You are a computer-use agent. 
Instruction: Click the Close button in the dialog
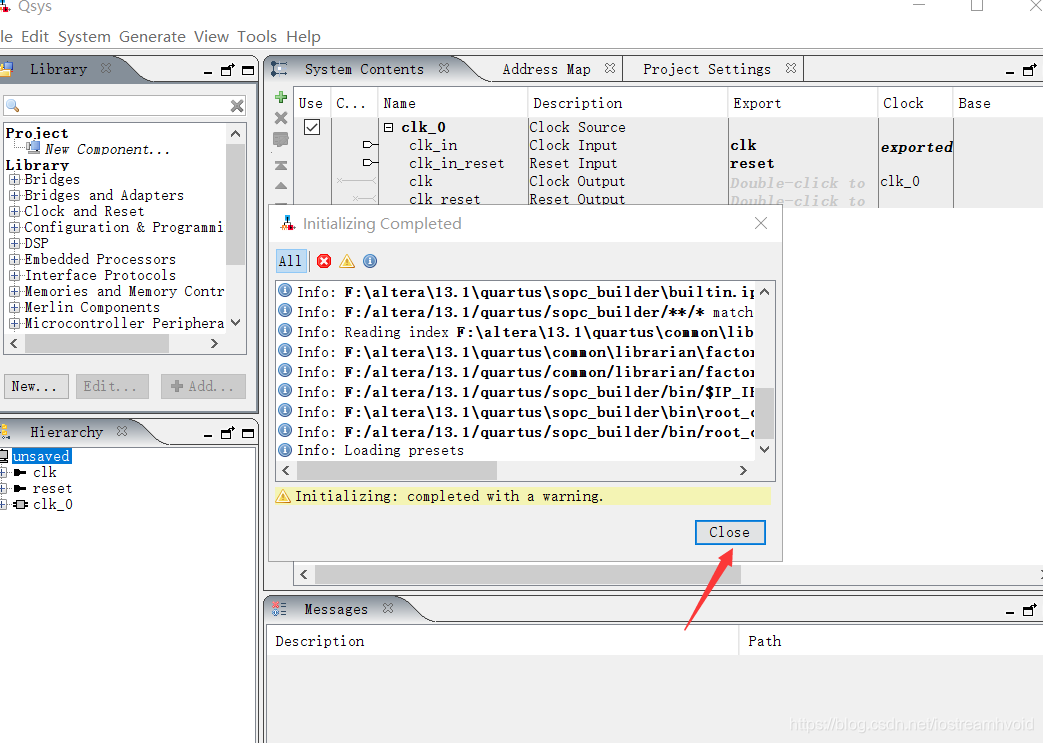[x=730, y=532]
